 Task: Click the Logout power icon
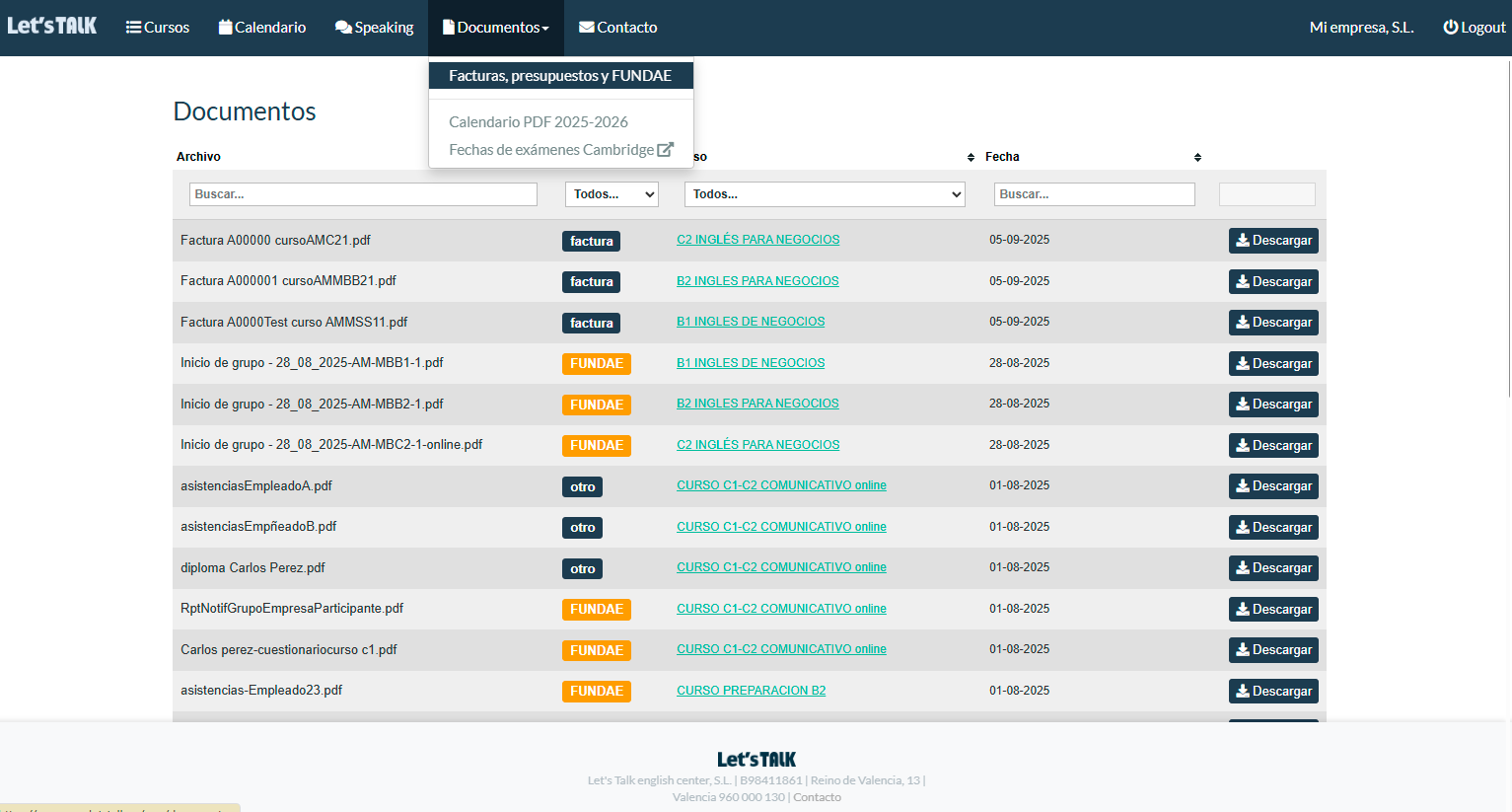(1450, 28)
